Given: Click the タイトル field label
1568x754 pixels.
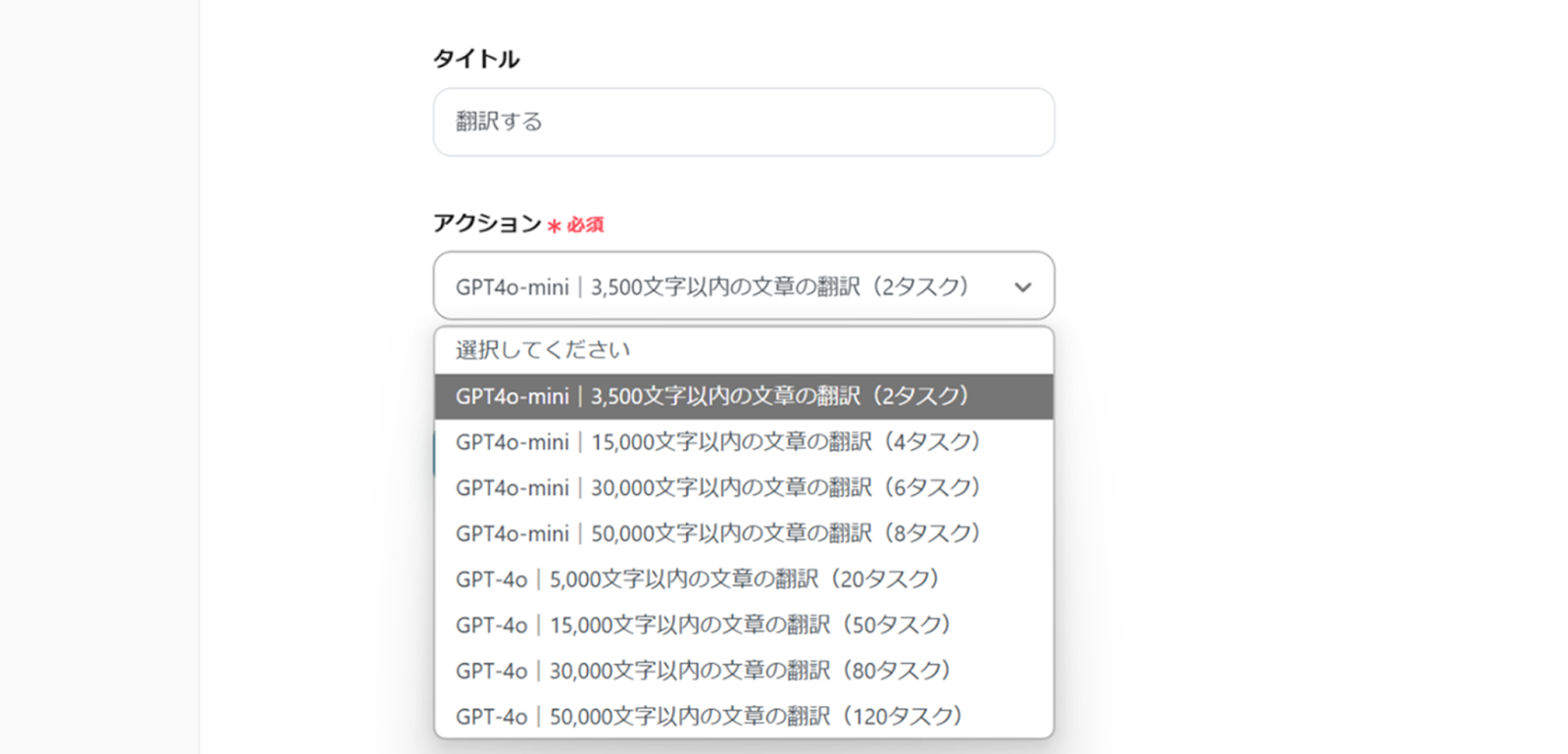Looking at the screenshot, I should pyautogui.click(x=476, y=60).
